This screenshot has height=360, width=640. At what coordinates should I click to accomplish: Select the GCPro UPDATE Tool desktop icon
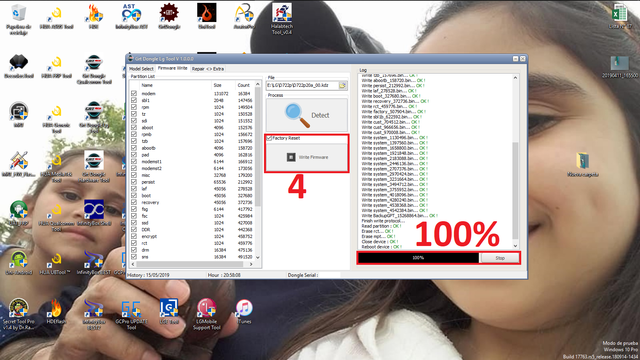coord(131,315)
